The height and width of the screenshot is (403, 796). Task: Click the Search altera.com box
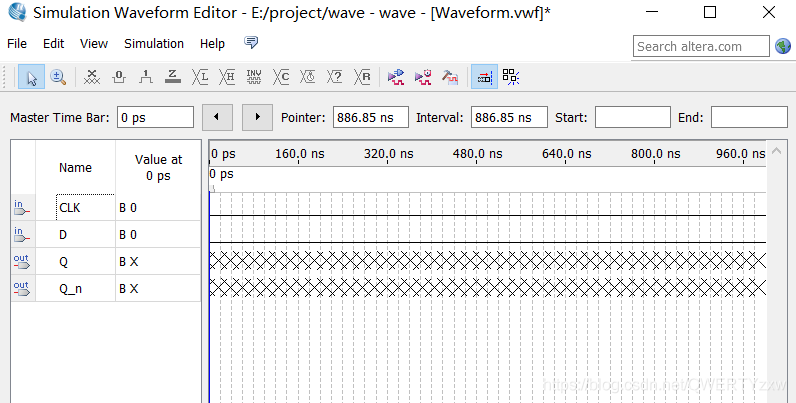click(x=701, y=46)
